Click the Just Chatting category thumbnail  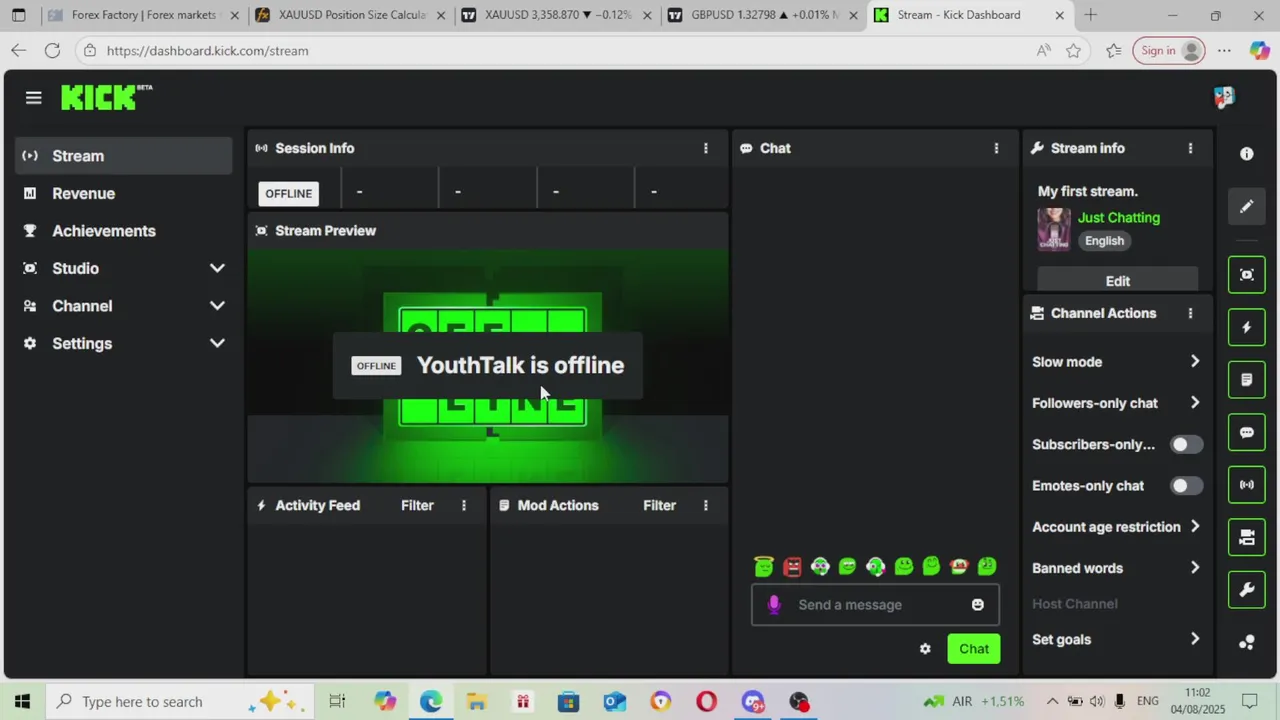click(x=1054, y=229)
